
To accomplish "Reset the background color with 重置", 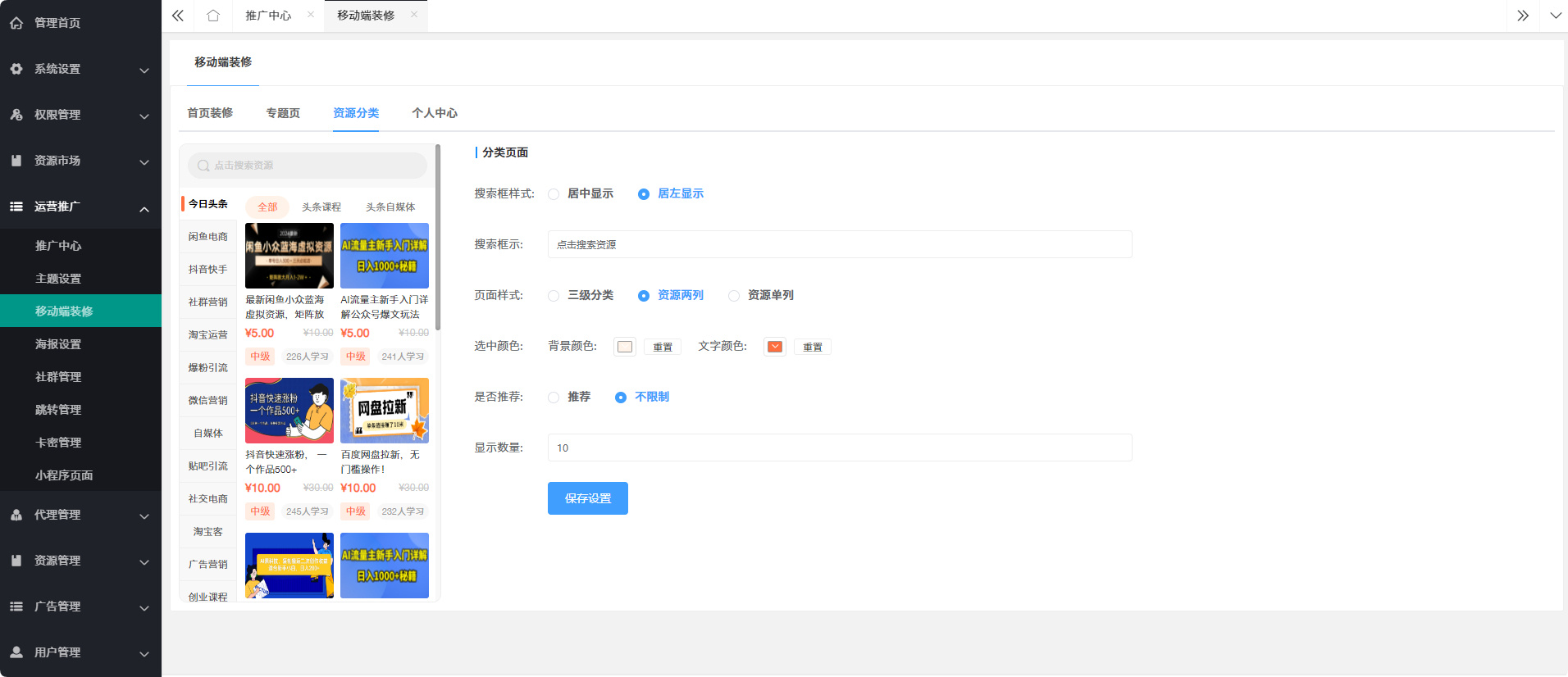I will tap(662, 347).
